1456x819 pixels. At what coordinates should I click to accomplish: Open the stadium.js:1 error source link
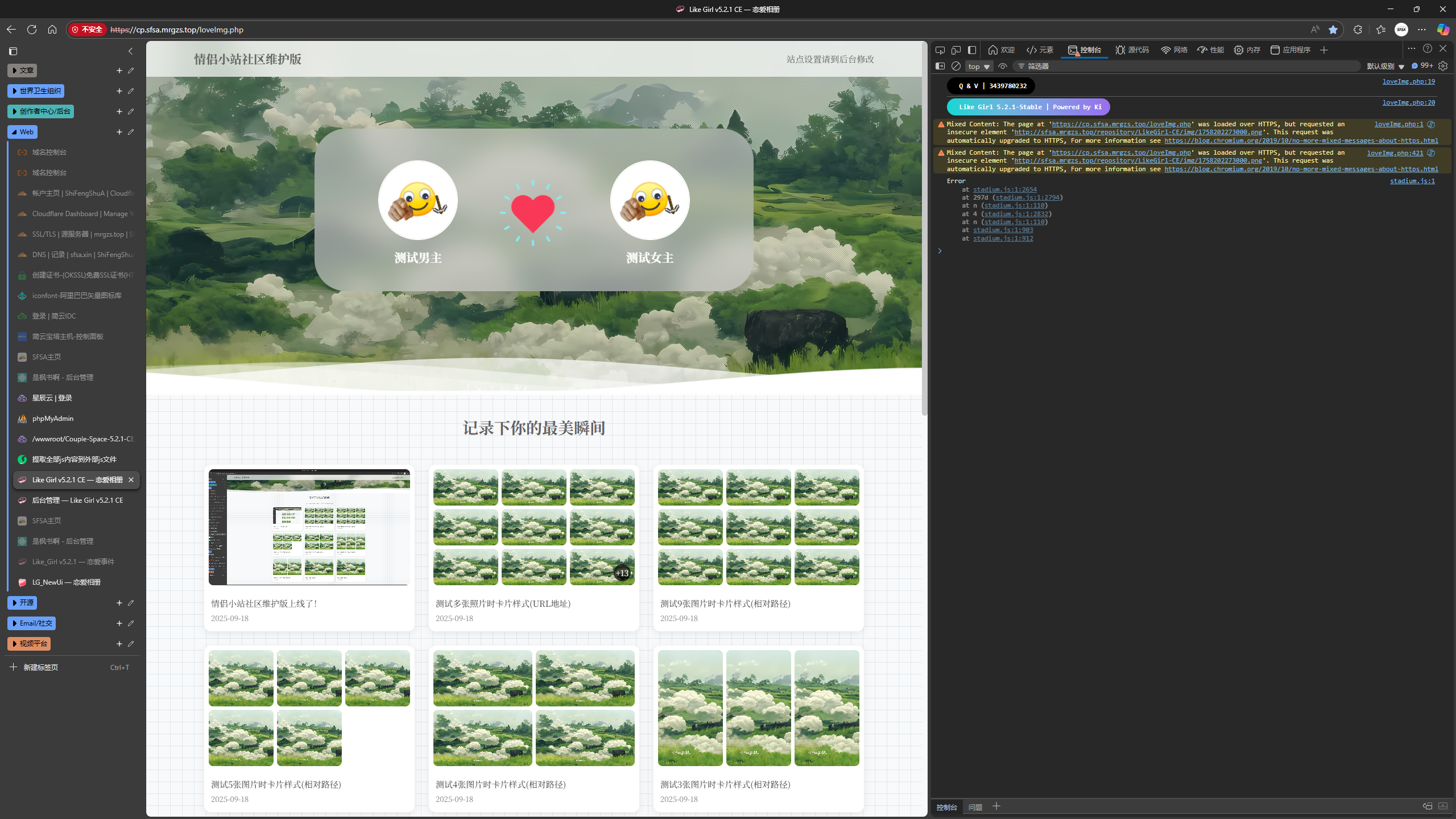pos(1412,181)
